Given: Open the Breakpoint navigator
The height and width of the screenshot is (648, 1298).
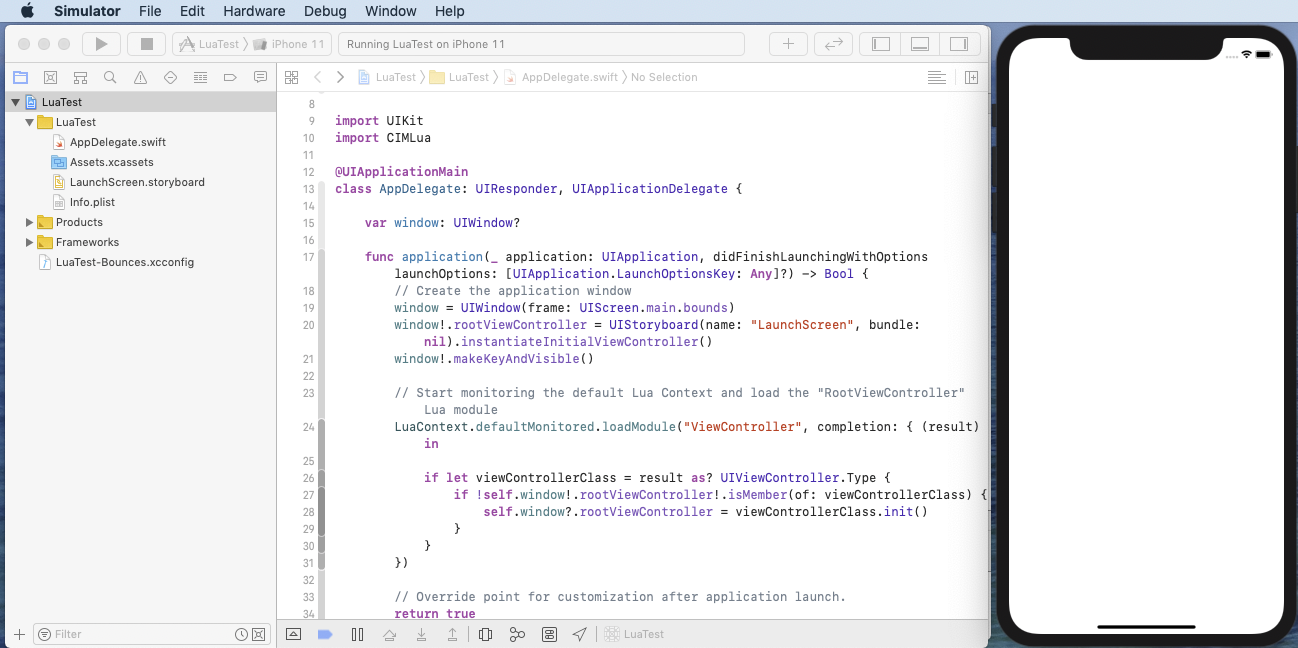Looking at the screenshot, I should pyautogui.click(x=230, y=77).
